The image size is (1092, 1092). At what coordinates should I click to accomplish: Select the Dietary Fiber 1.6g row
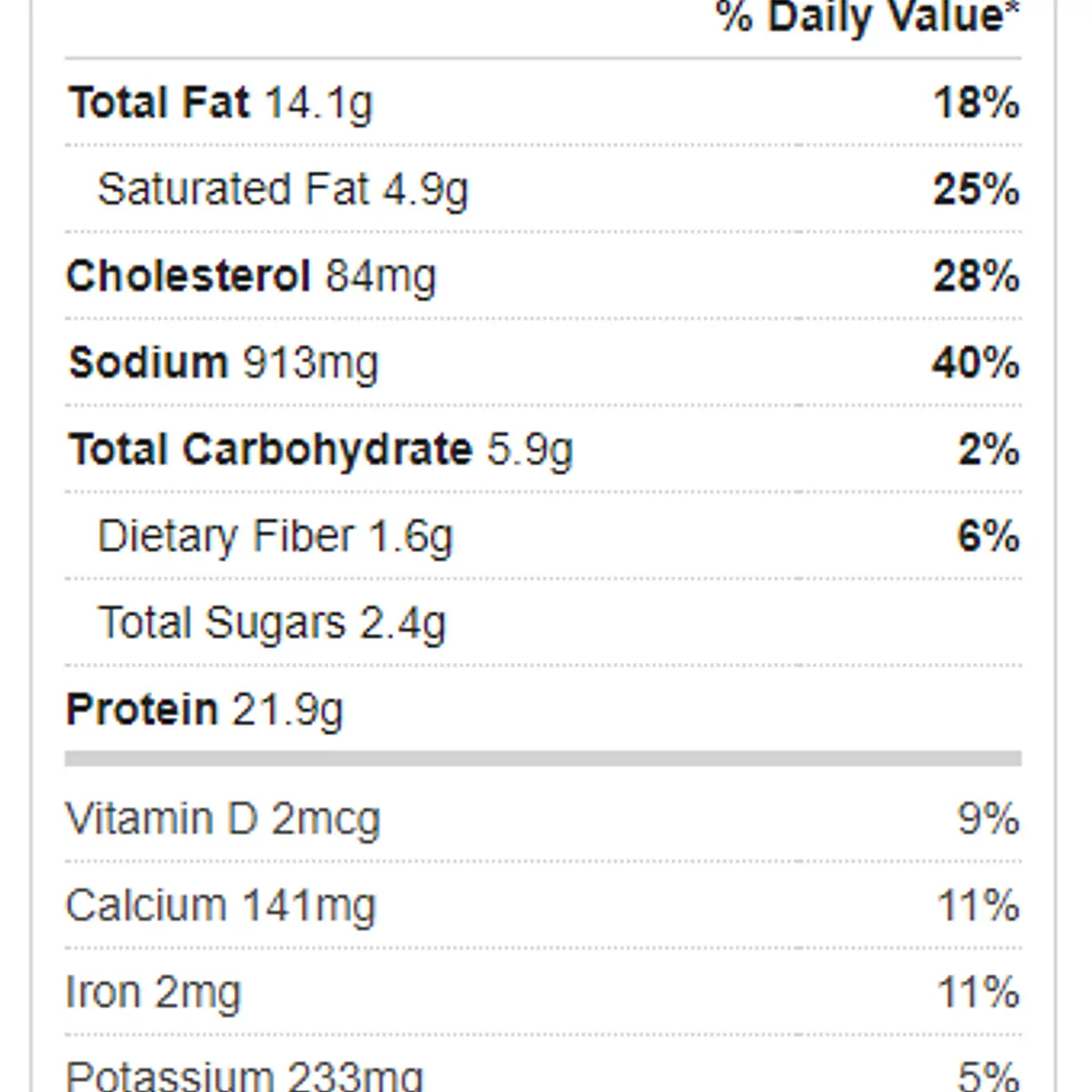(543, 535)
